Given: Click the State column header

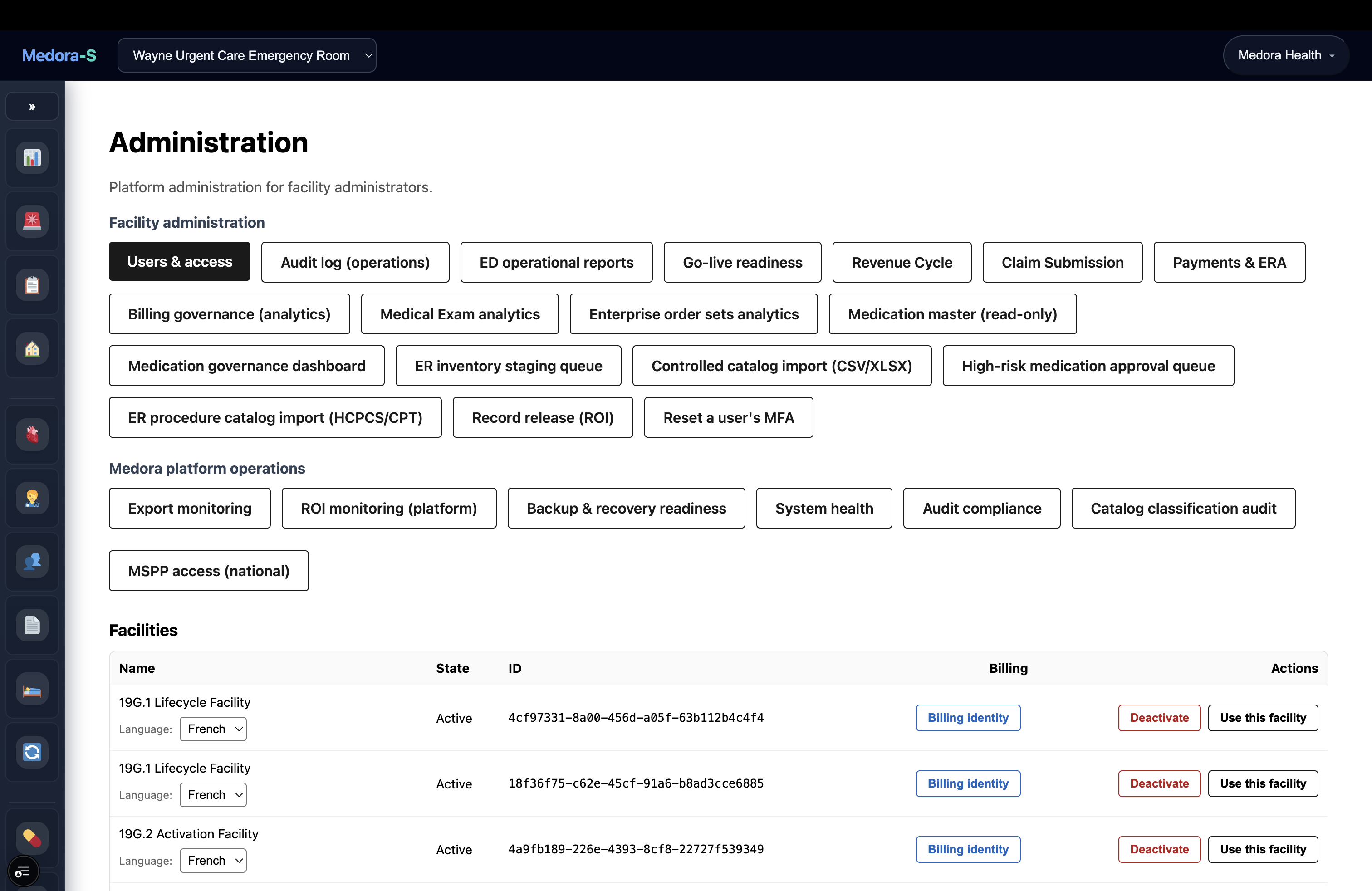Looking at the screenshot, I should pos(452,669).
